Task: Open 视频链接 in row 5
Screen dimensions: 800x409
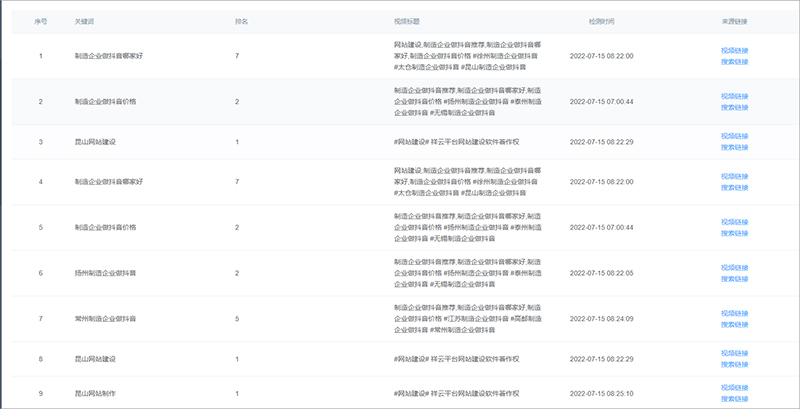Action: click(734, 222)
